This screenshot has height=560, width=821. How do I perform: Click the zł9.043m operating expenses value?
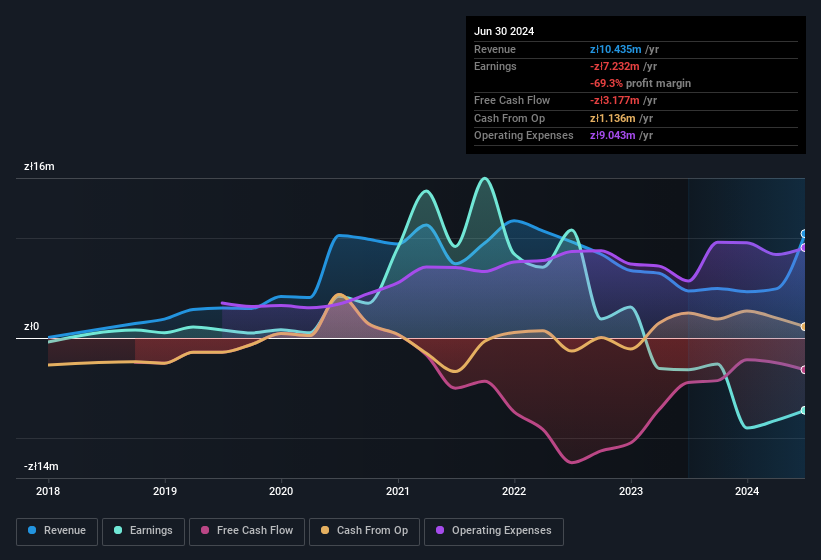(x=613, y=136)
